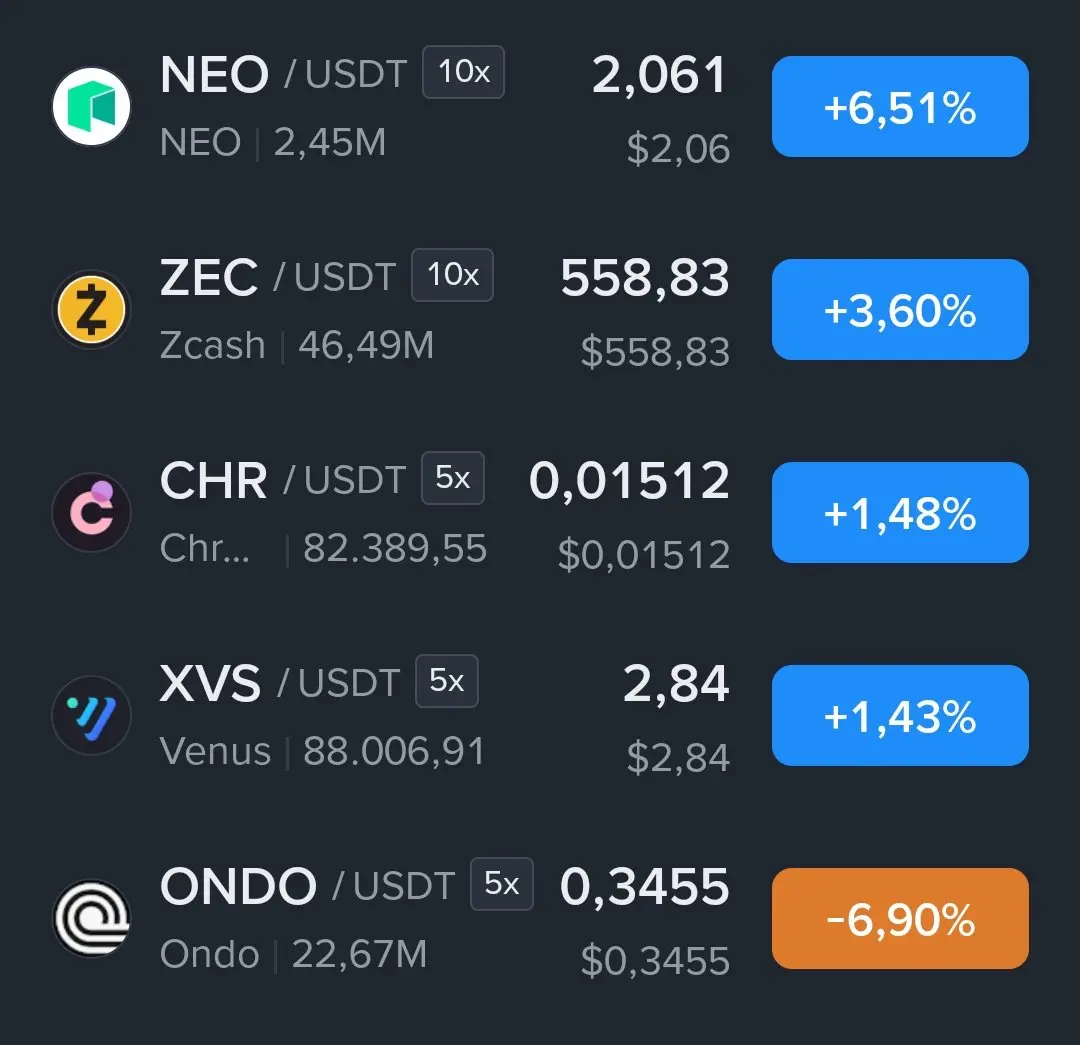Select the ZEC 10x leverage badge
1080x1045 pixels.
(453, 275)
